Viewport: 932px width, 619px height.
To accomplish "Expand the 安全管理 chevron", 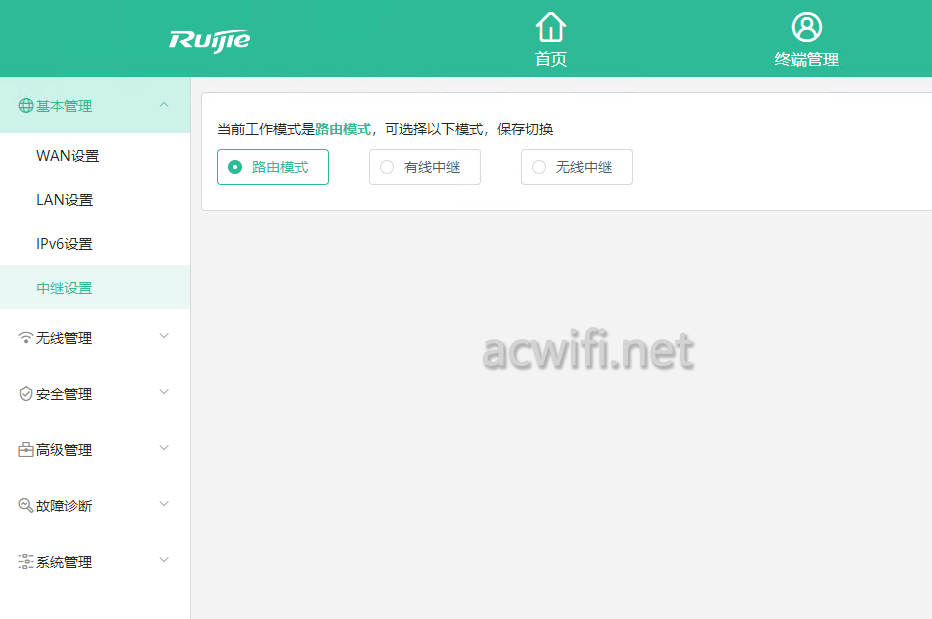I will [x=164, y=392].
